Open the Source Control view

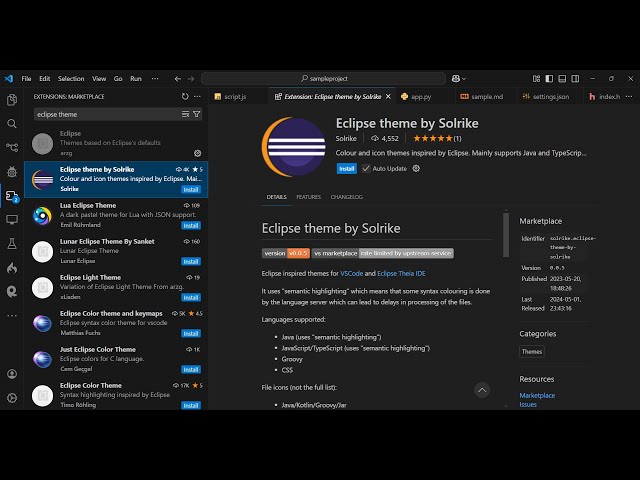12,148
